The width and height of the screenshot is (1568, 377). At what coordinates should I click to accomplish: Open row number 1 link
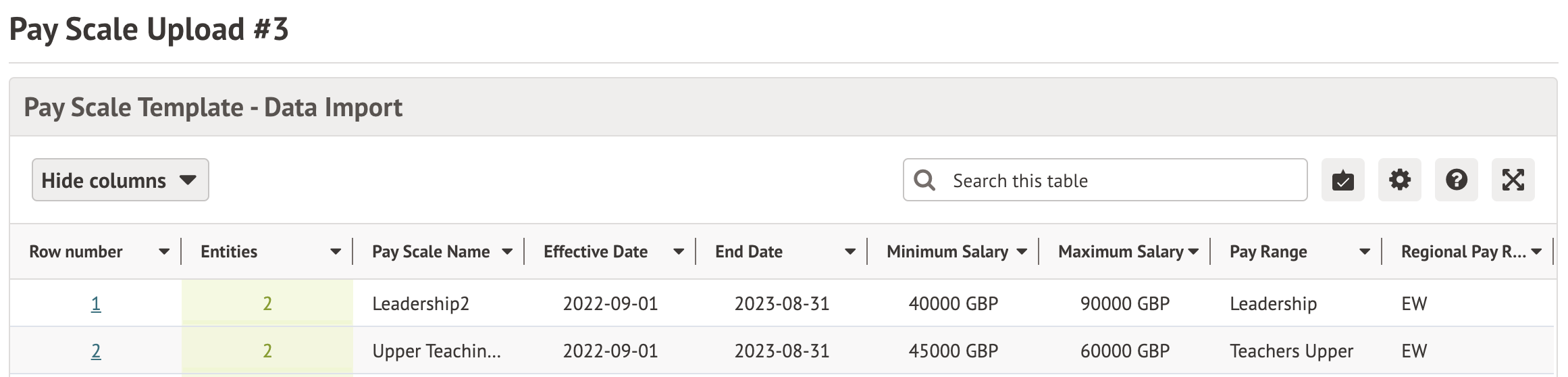96,304
